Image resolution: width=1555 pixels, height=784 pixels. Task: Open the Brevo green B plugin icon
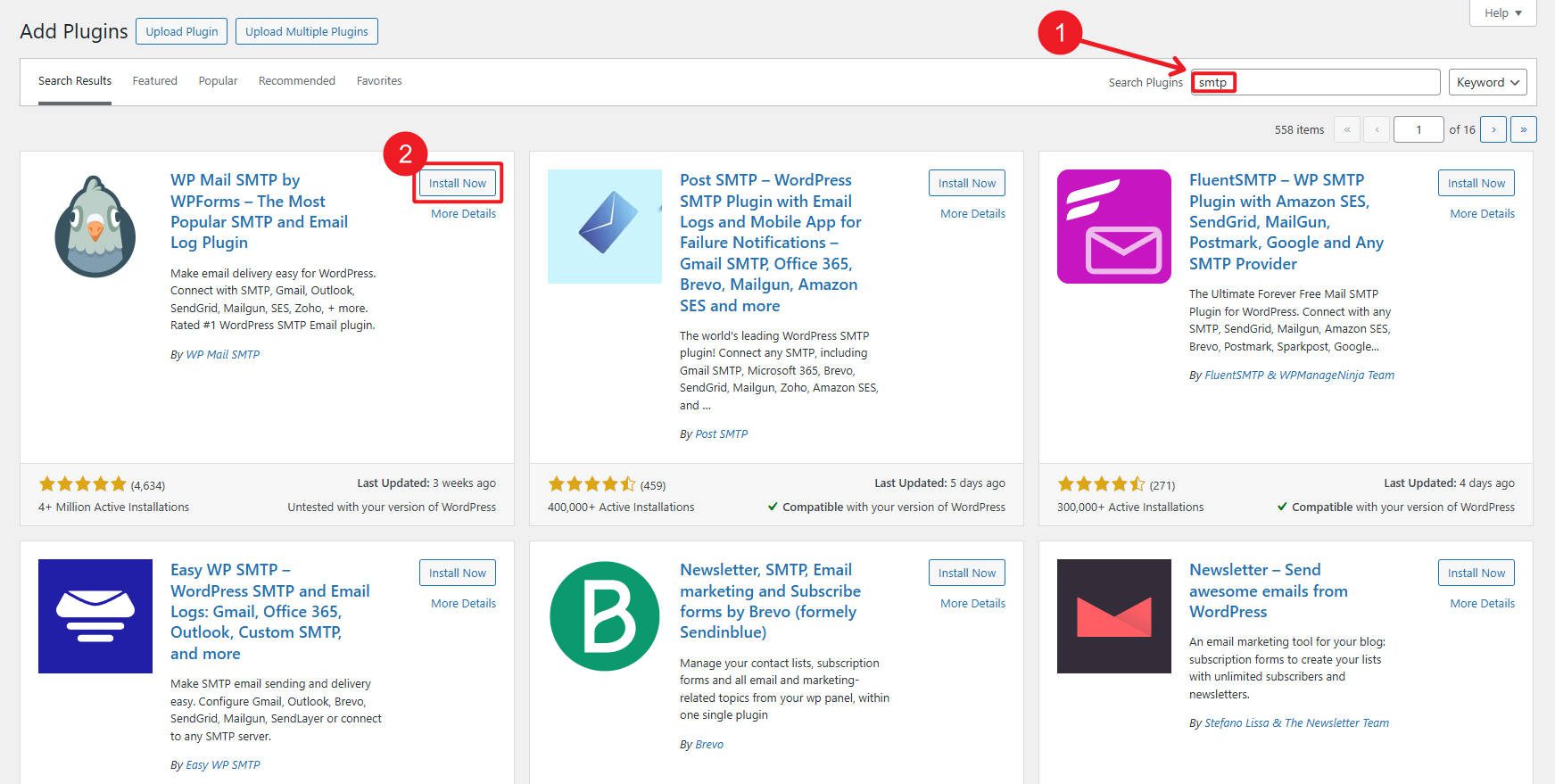pos(605,616)
